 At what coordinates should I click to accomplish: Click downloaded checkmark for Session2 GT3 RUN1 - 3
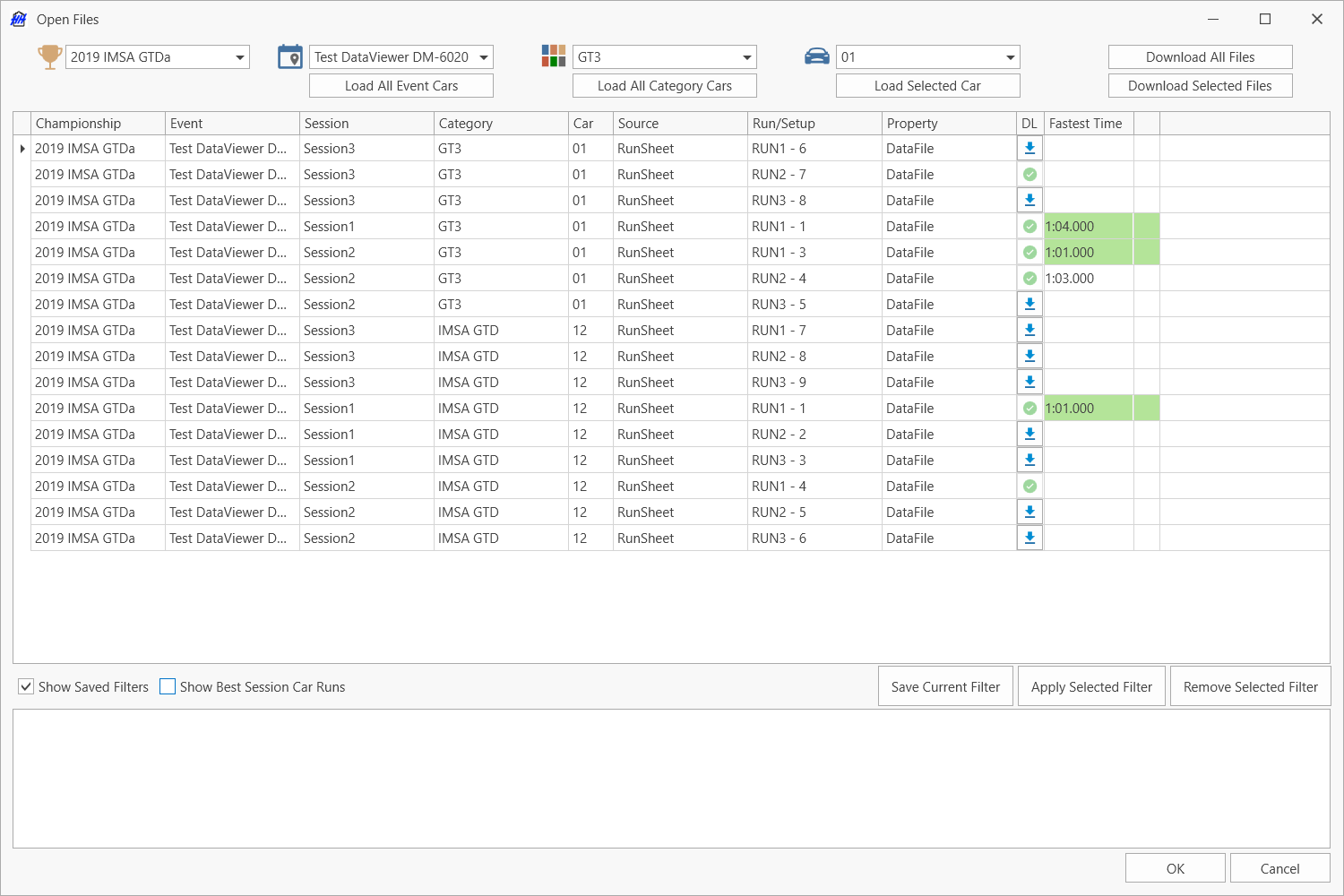point(1030,252)
